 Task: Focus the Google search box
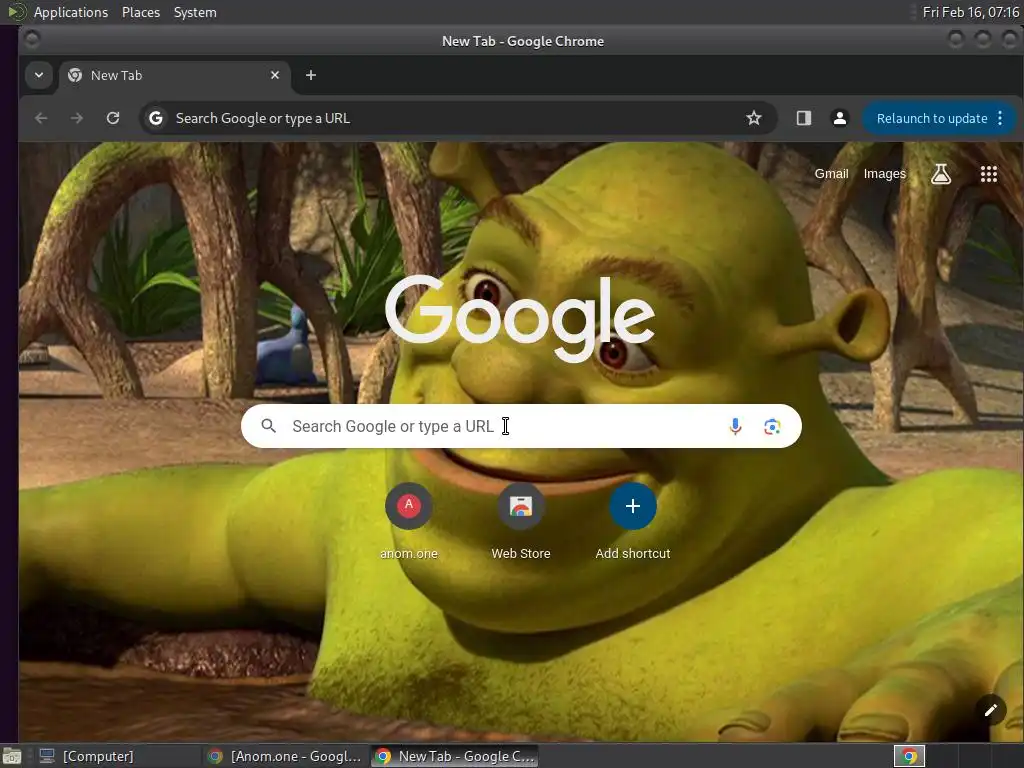(521, 426)
